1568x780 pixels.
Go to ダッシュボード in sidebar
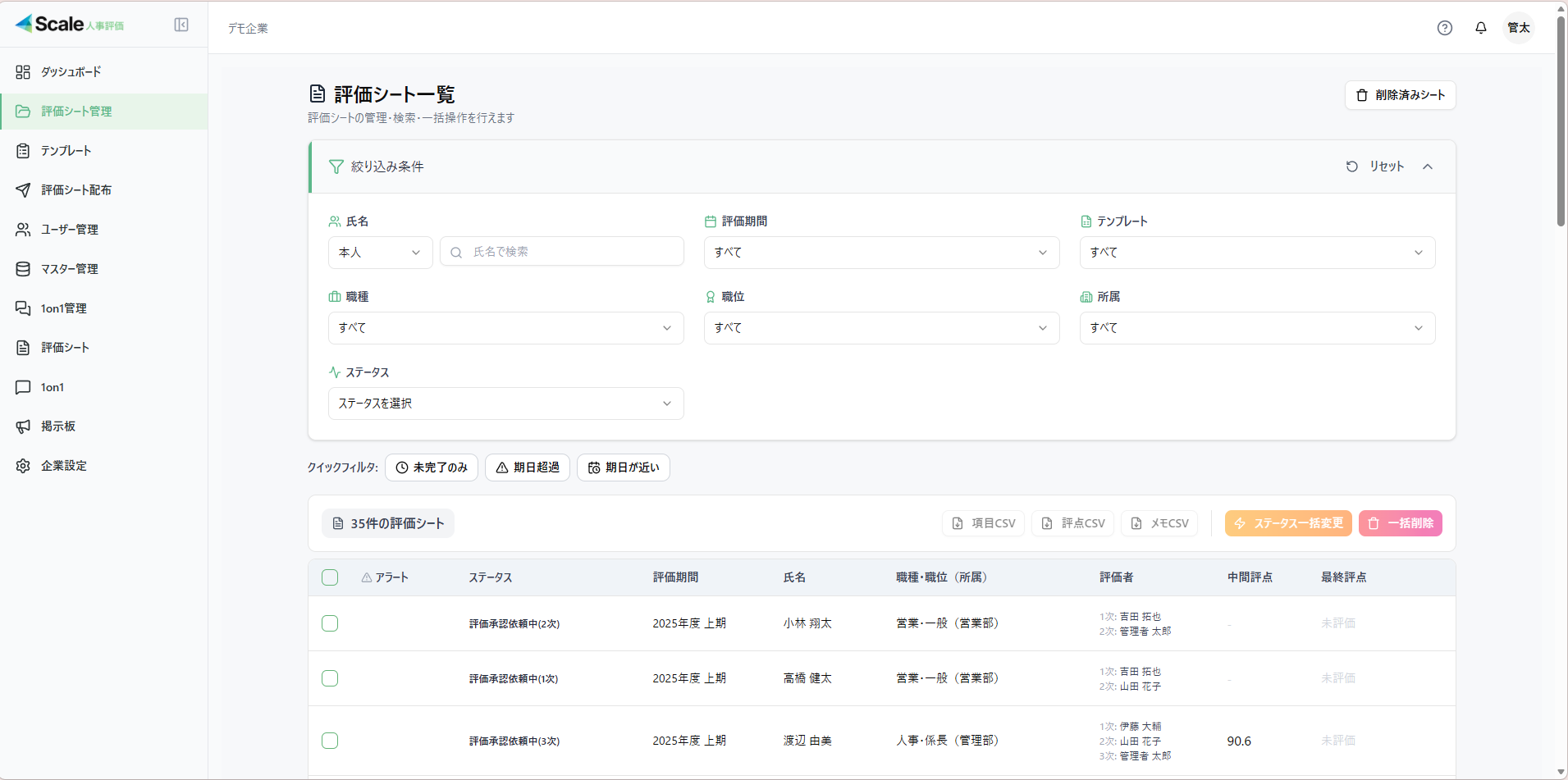71,72
